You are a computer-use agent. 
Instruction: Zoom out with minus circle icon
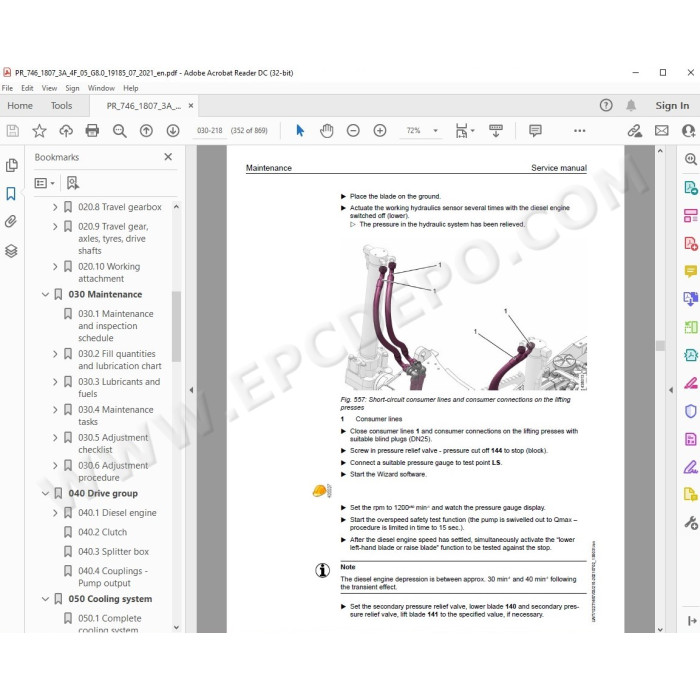point(353,130)
